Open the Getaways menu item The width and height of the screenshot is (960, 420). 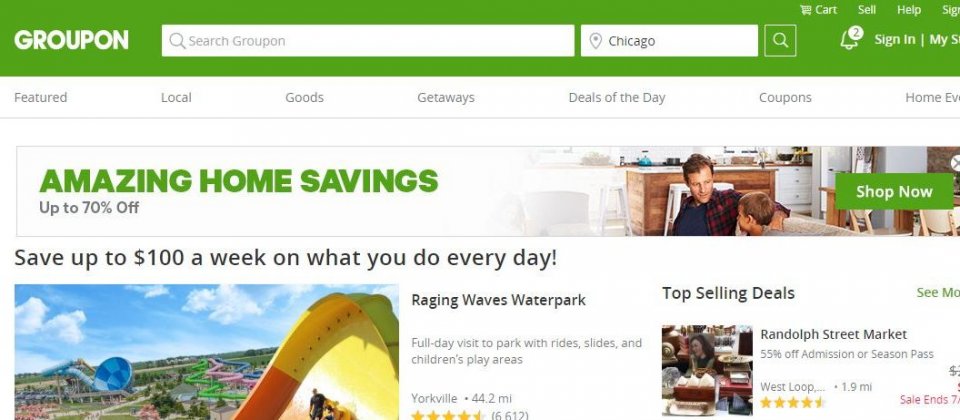[446, 97]
